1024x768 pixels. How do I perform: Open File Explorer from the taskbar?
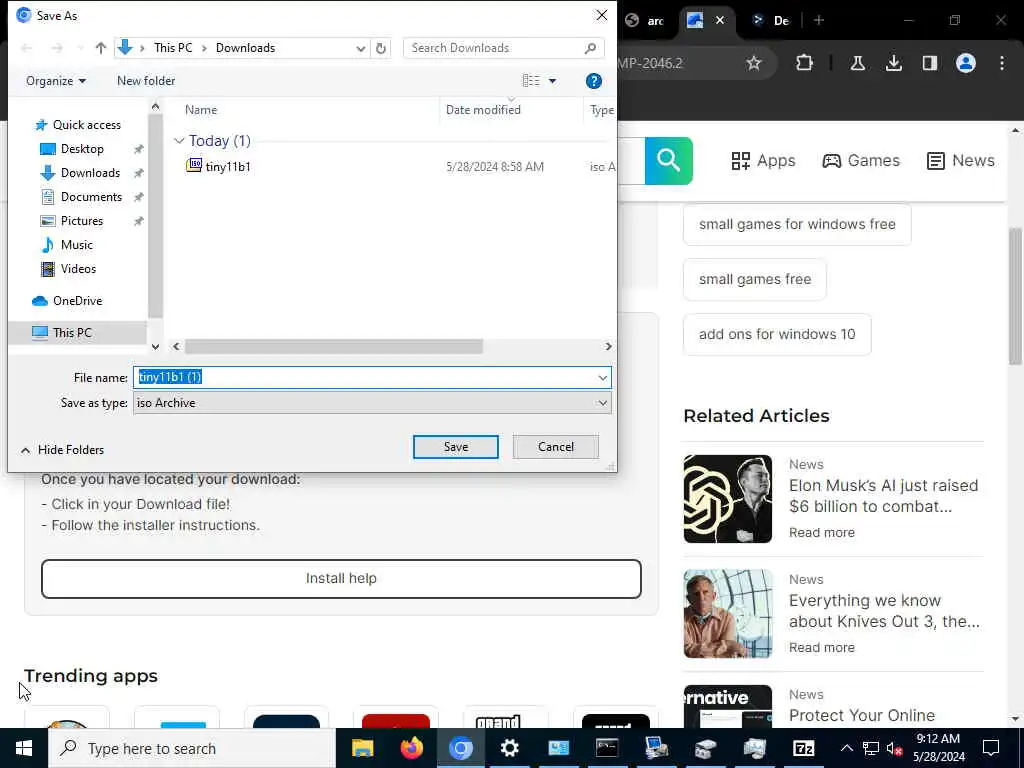point(362,748)
